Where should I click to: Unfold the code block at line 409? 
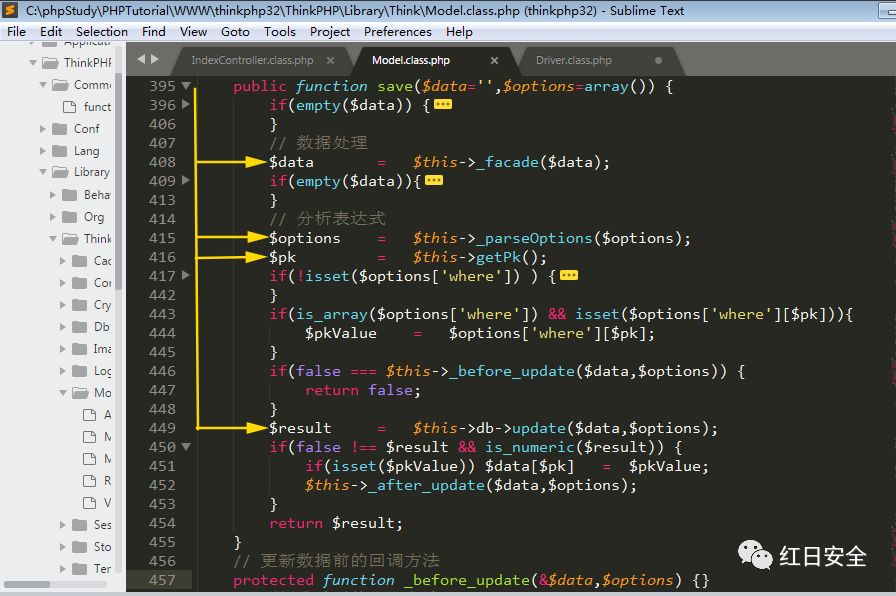pos(185,180)
